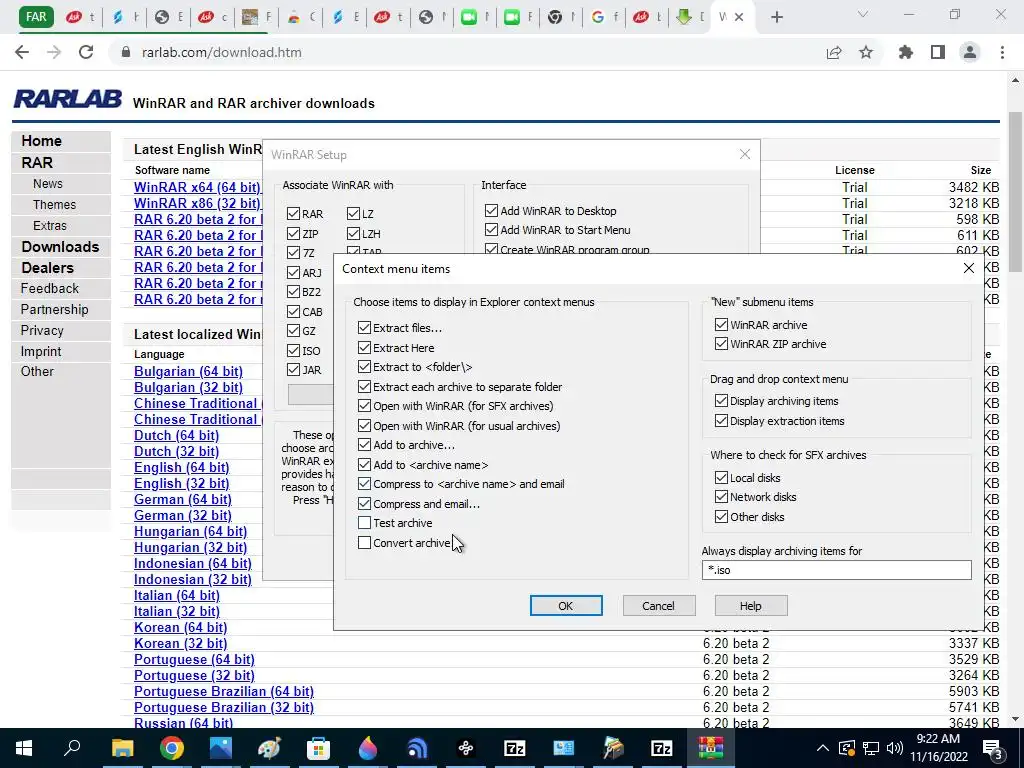Expand the tab search chevron
This screenshot has height=768, width=1024.
(863, 14)
